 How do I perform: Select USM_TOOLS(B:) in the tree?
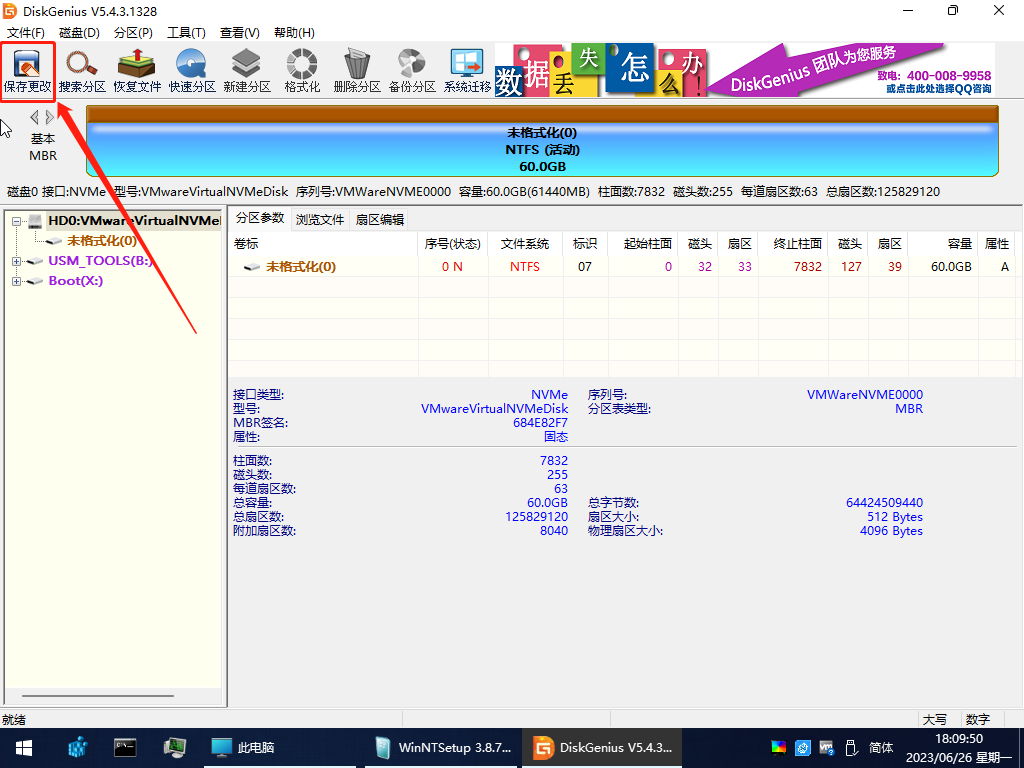click(100, 261)
